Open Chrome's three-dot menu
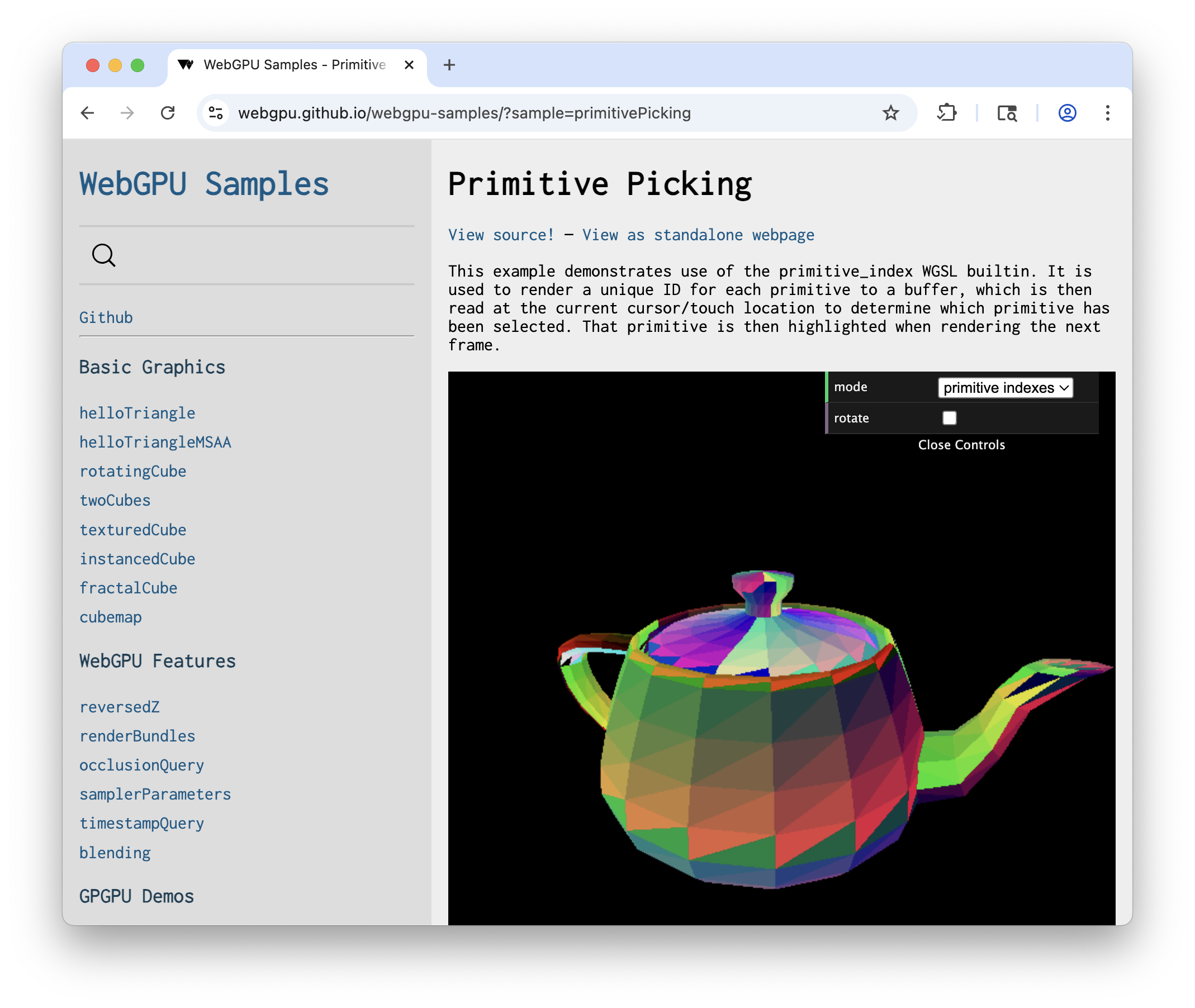The width and height of the screenshot is (1195, 1008). pos(1108,112)
